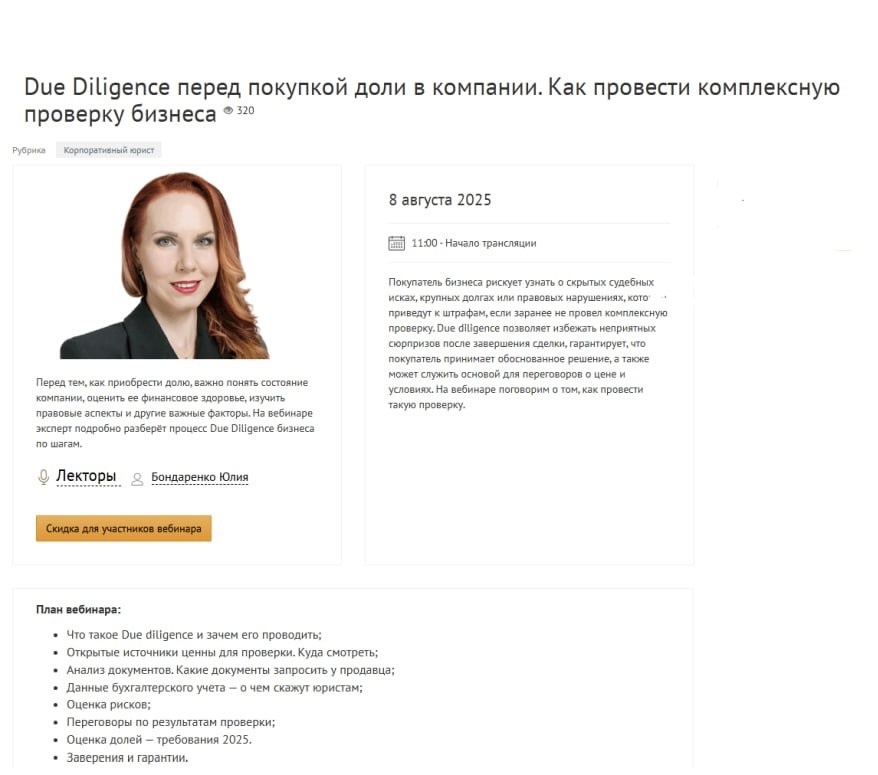Click the Оценка рисков list item
The height and width of the screenshot is (775, 878).
point(109,704)
